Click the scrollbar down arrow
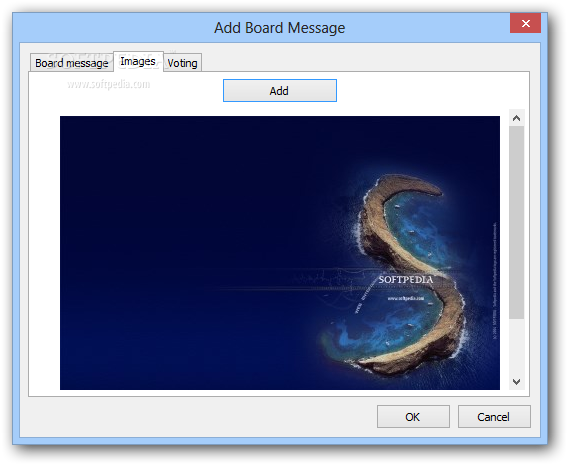The image size is (568, 465). coord(517,381)
